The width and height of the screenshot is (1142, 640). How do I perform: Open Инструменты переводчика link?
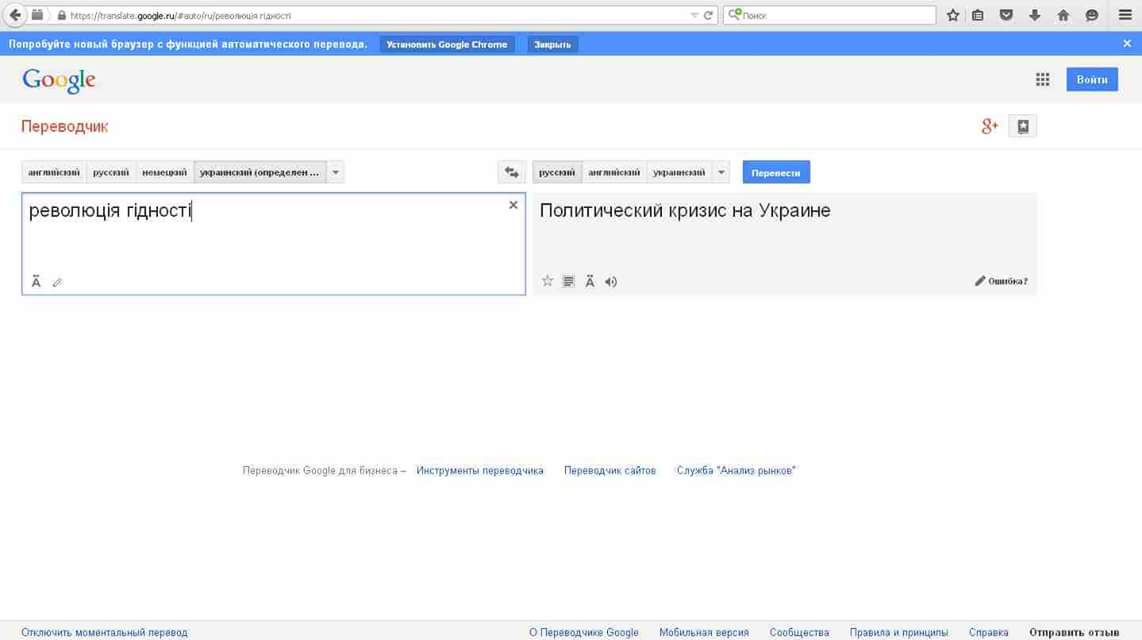[480, 470]
